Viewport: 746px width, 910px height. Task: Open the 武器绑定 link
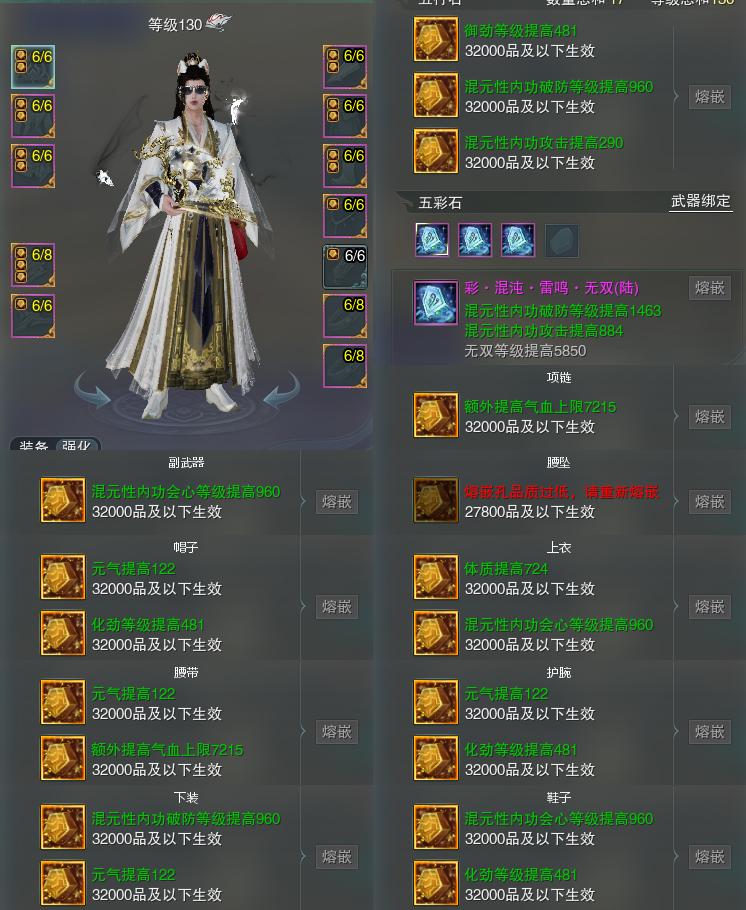point(700,201)
